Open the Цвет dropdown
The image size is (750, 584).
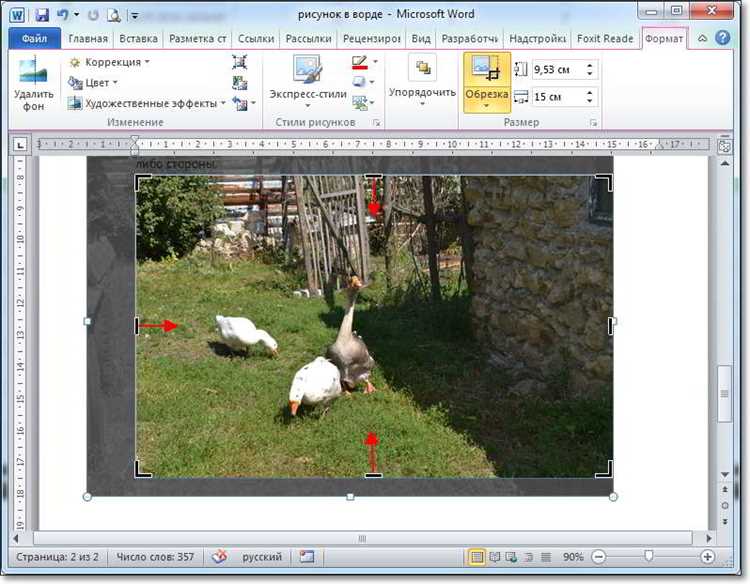point(93,83)
